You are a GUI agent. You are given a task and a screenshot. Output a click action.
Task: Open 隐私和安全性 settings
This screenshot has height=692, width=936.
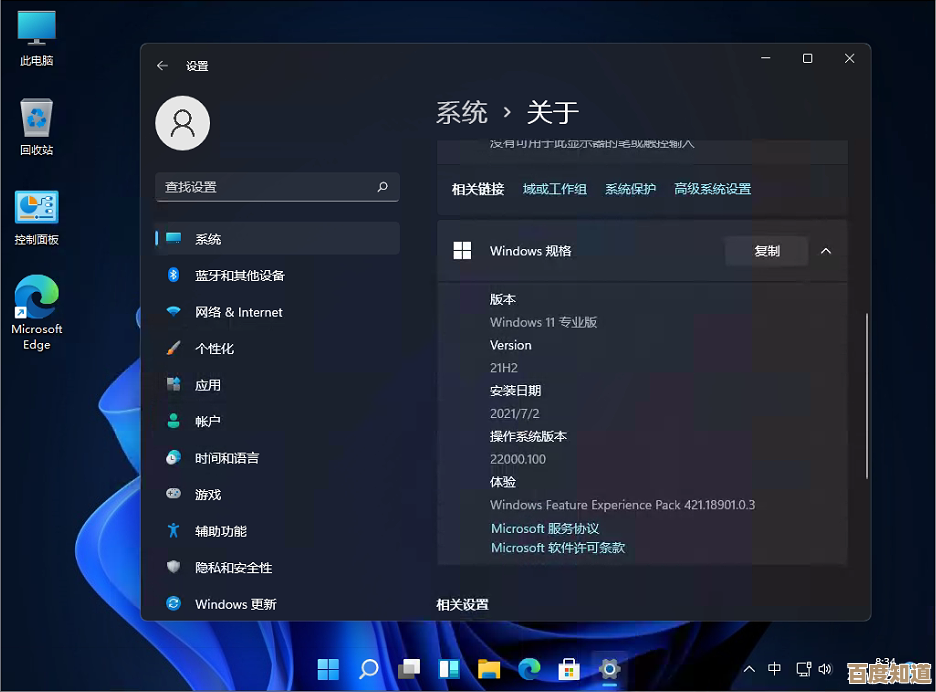click(x=233, y=567)
